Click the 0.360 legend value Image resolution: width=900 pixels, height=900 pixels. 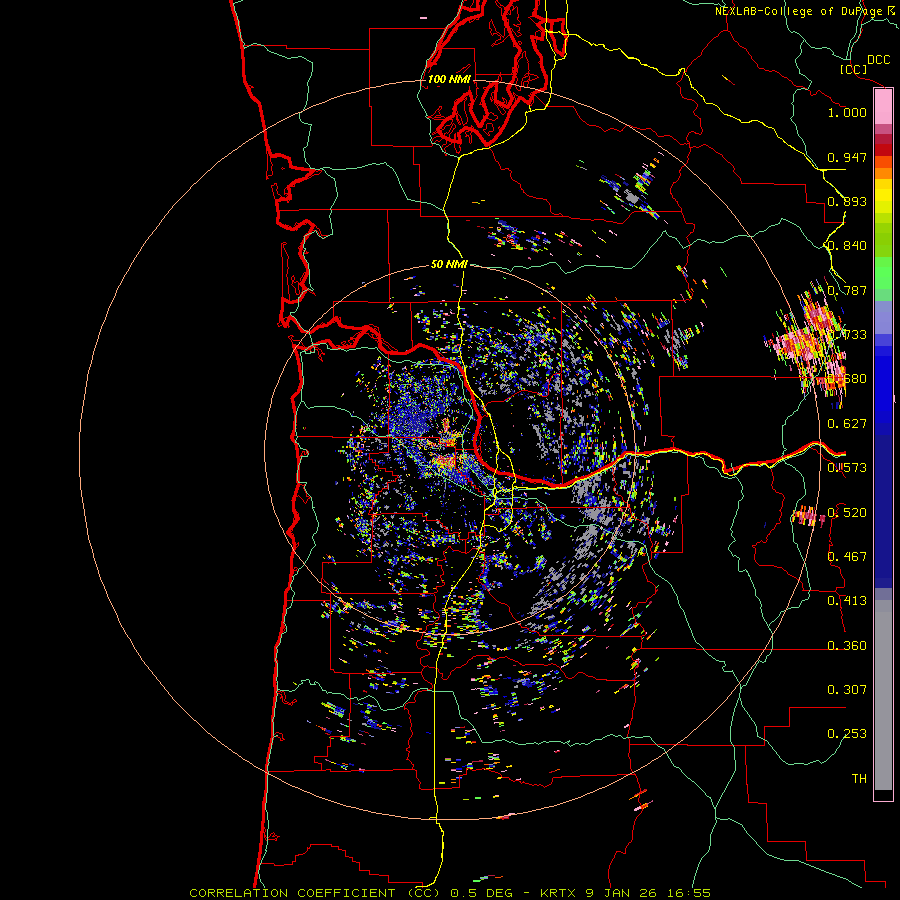pos(847,646)
